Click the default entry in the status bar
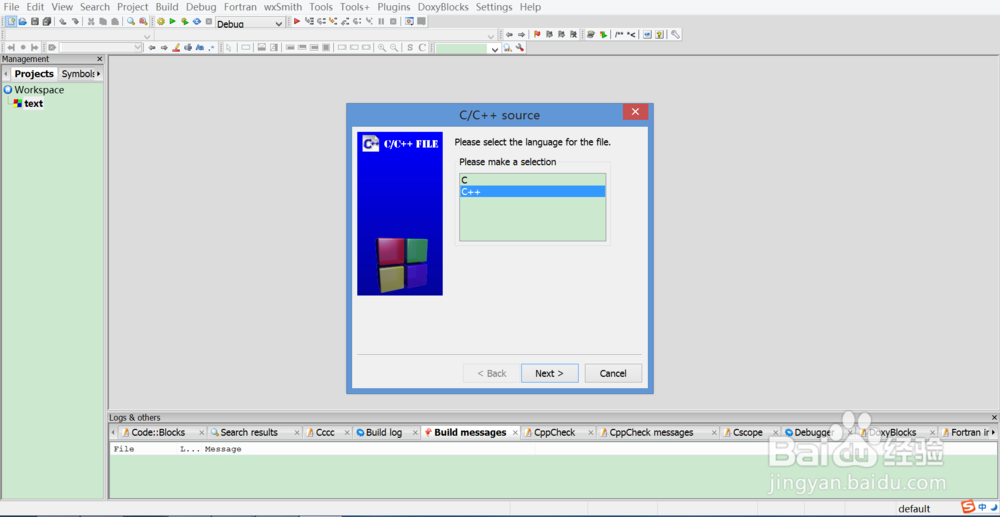The image size is (1000, 517). (914, 509)
